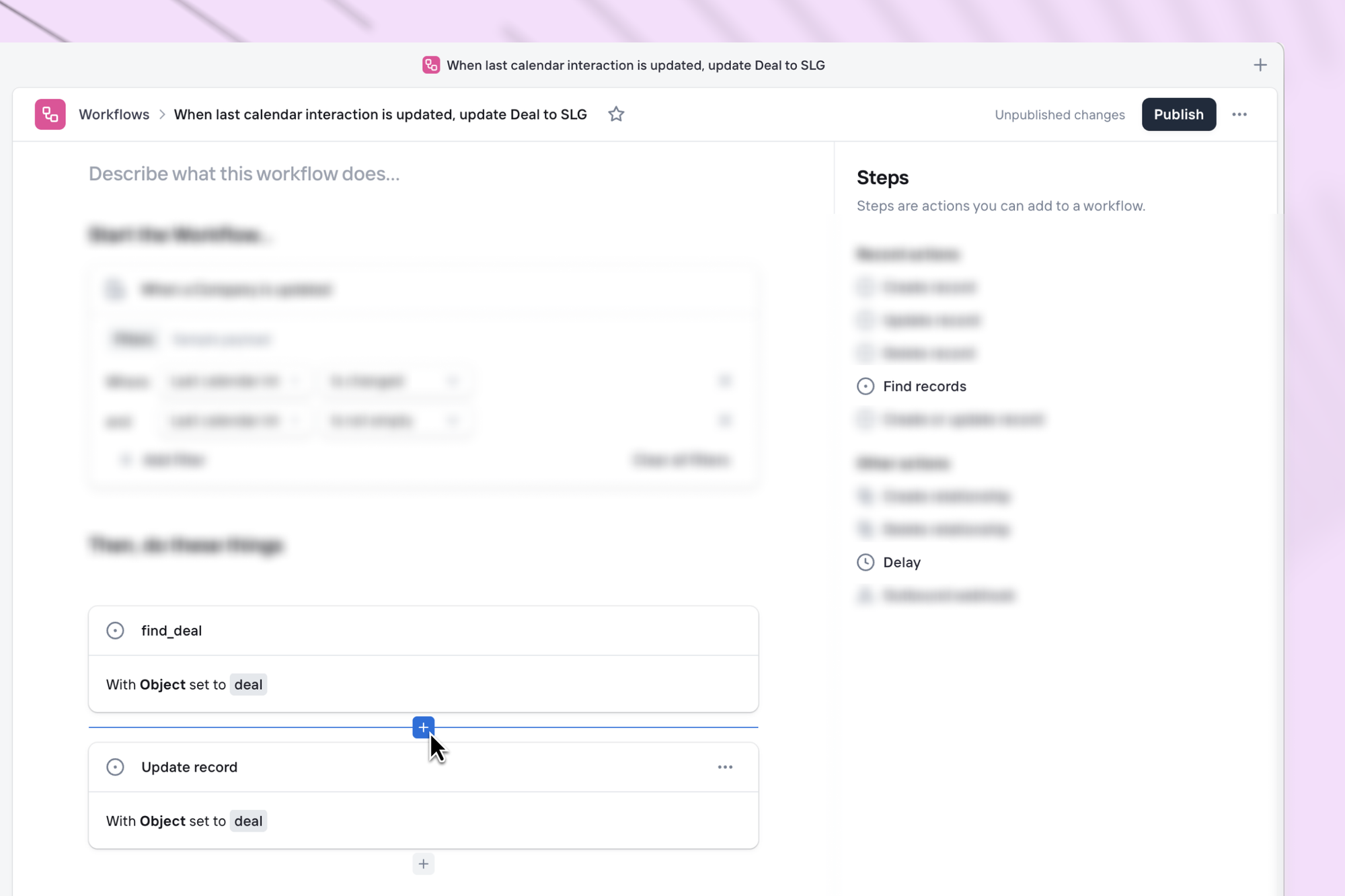Click the new tab plus icon

coord(1260,65)
